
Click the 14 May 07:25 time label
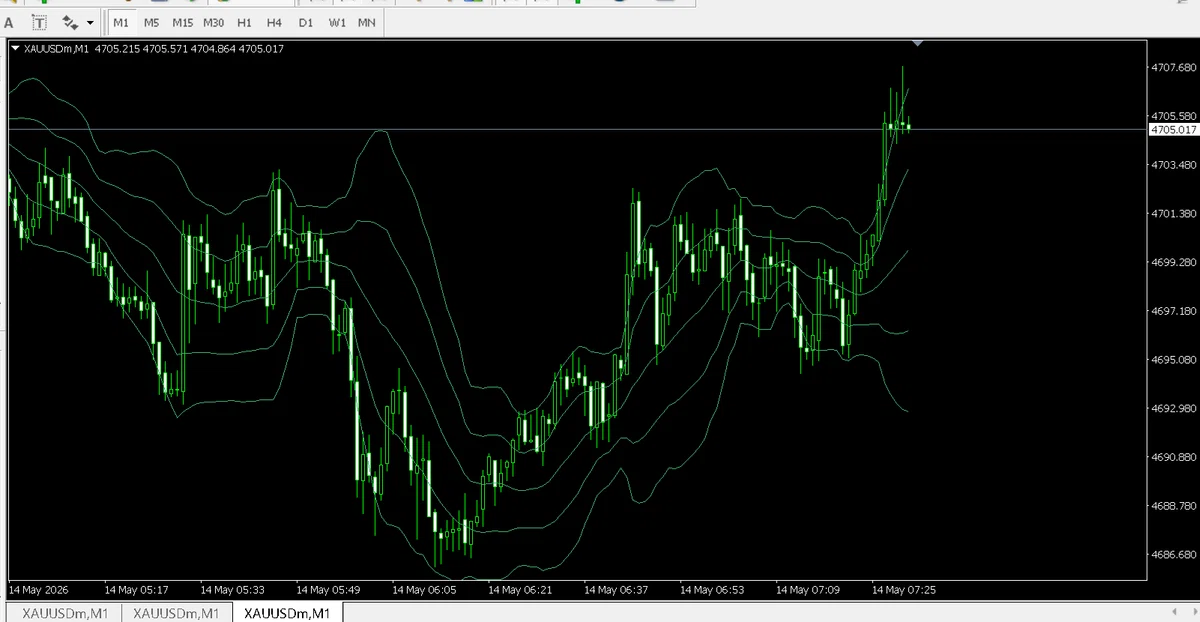(904, 590)
